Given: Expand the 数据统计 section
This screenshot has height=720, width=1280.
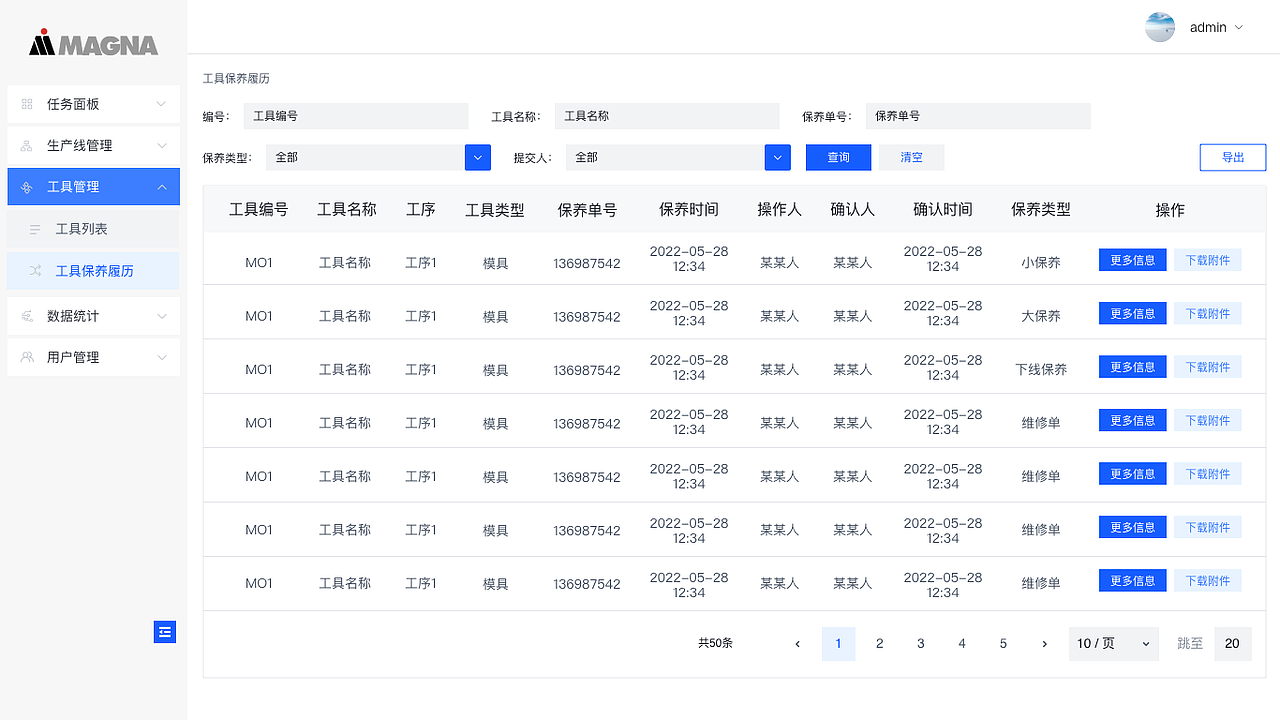Looking at the screenshot, I should point(161,315).
